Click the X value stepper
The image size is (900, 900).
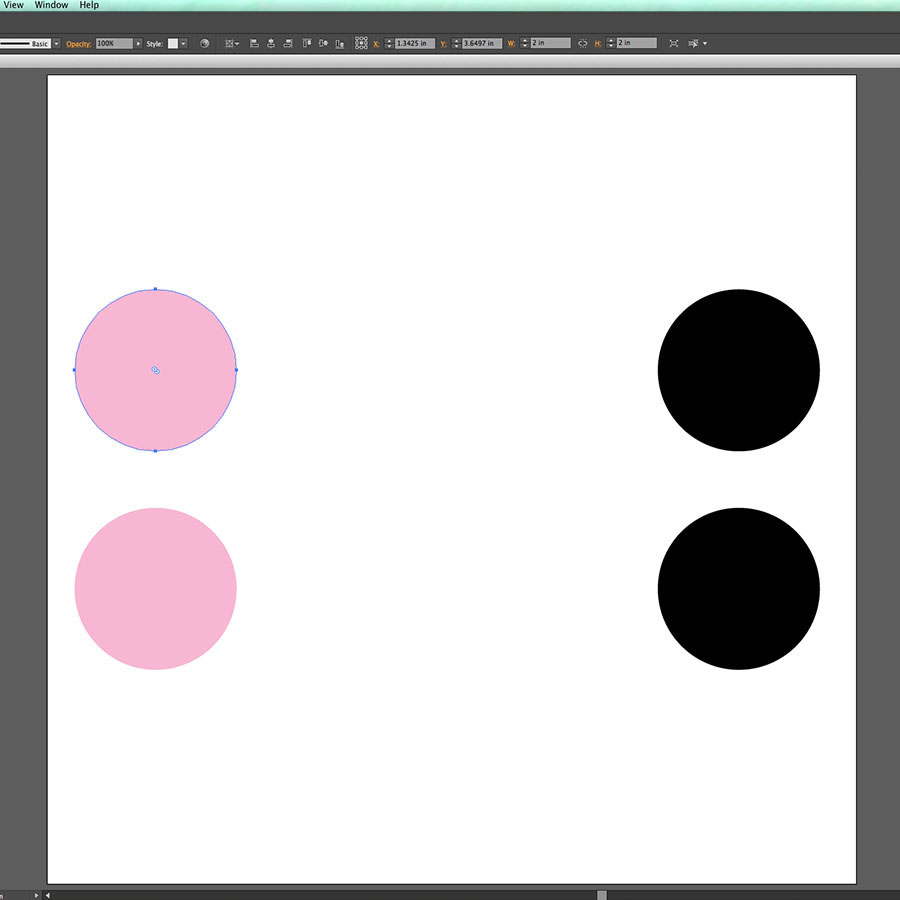pos(389,44)
